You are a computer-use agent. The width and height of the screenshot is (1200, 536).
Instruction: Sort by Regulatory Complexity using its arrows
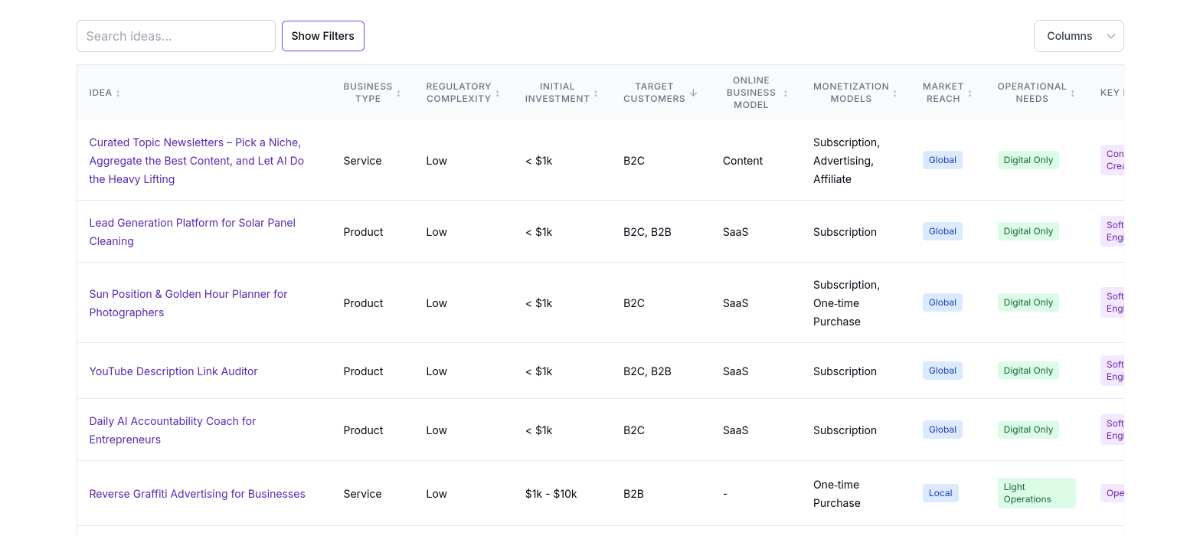point(497,93)
